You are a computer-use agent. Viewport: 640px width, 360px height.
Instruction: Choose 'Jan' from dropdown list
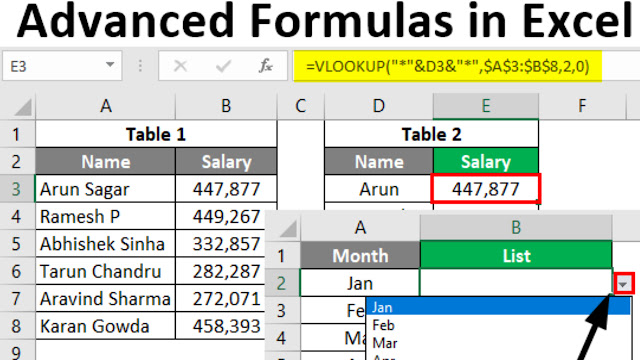(498, 307)
